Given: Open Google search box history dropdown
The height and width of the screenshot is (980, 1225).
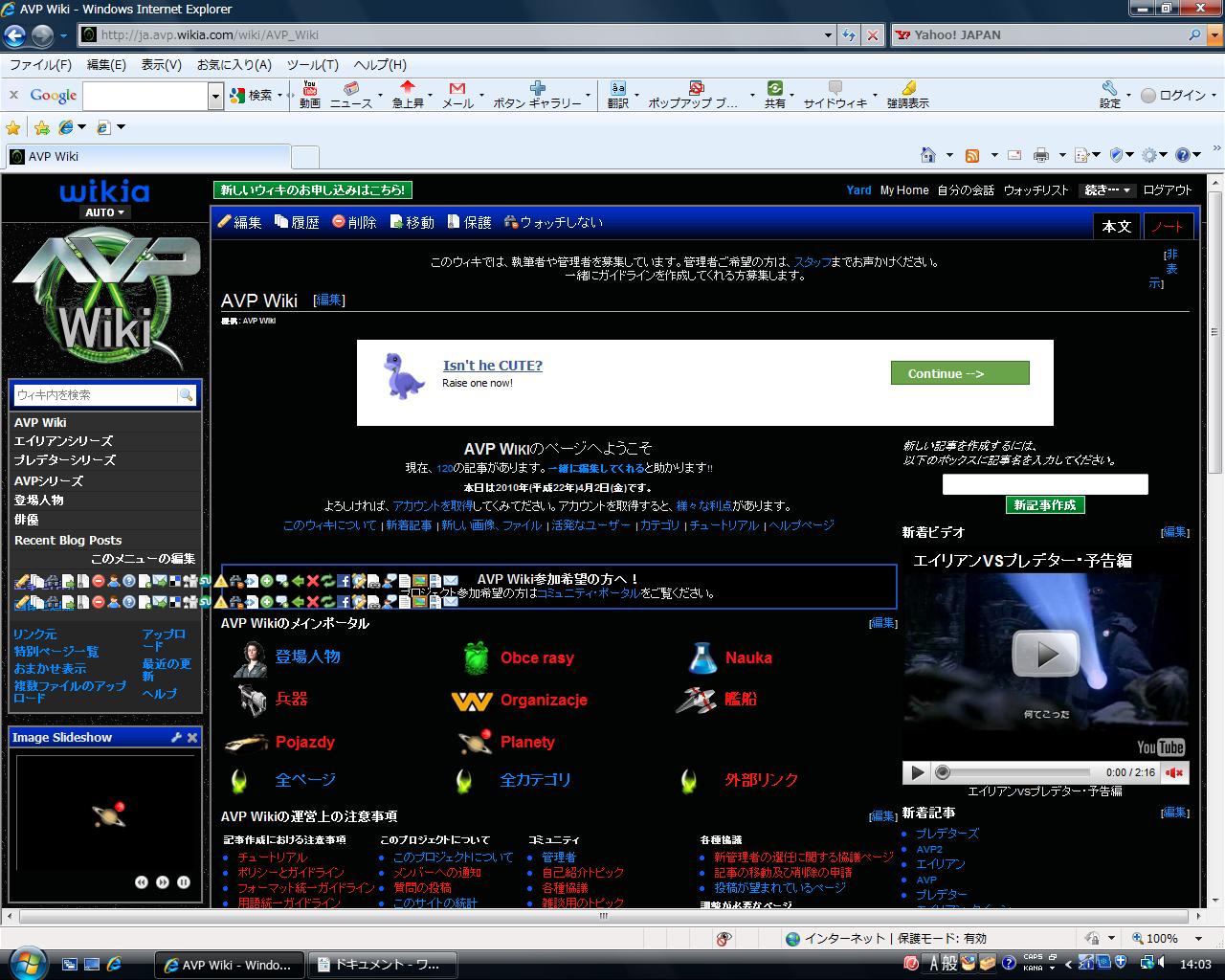Looking at the screenshot, I should tap(215, 96).
